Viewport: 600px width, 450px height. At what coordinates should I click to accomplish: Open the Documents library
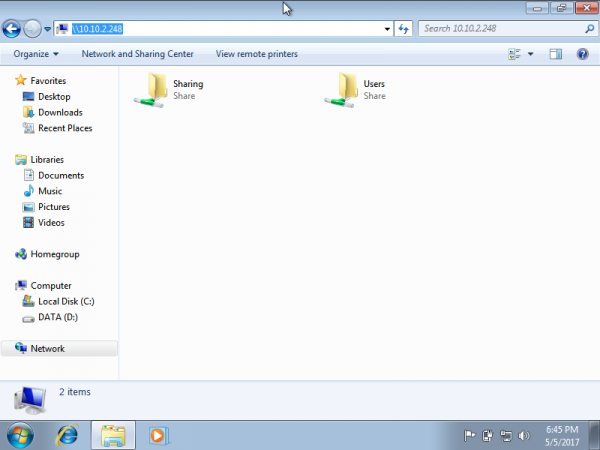point(61,175)
